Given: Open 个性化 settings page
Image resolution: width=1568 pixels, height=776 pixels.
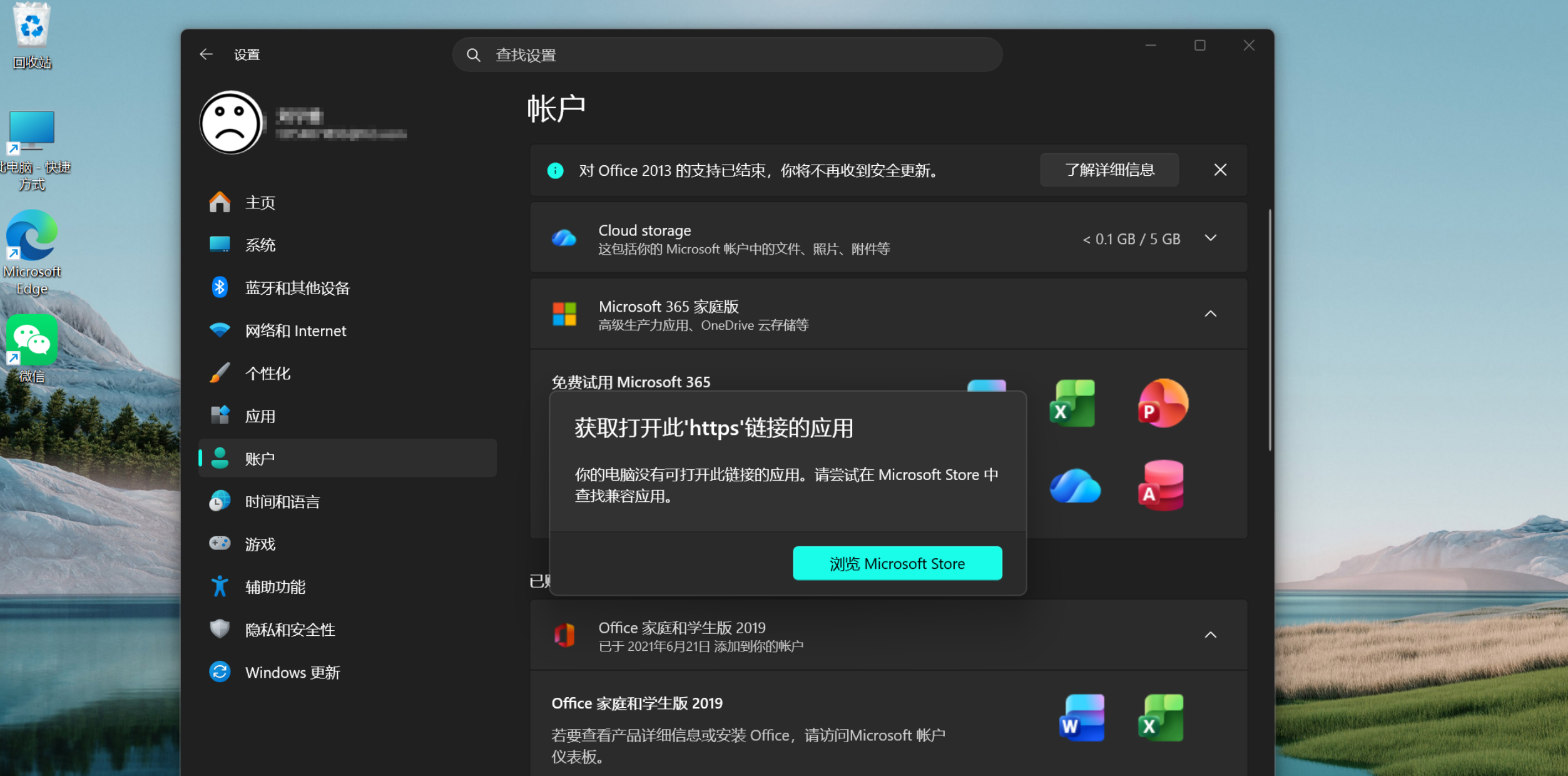Looking at the screenshot, I should click(x=347, y=373).
